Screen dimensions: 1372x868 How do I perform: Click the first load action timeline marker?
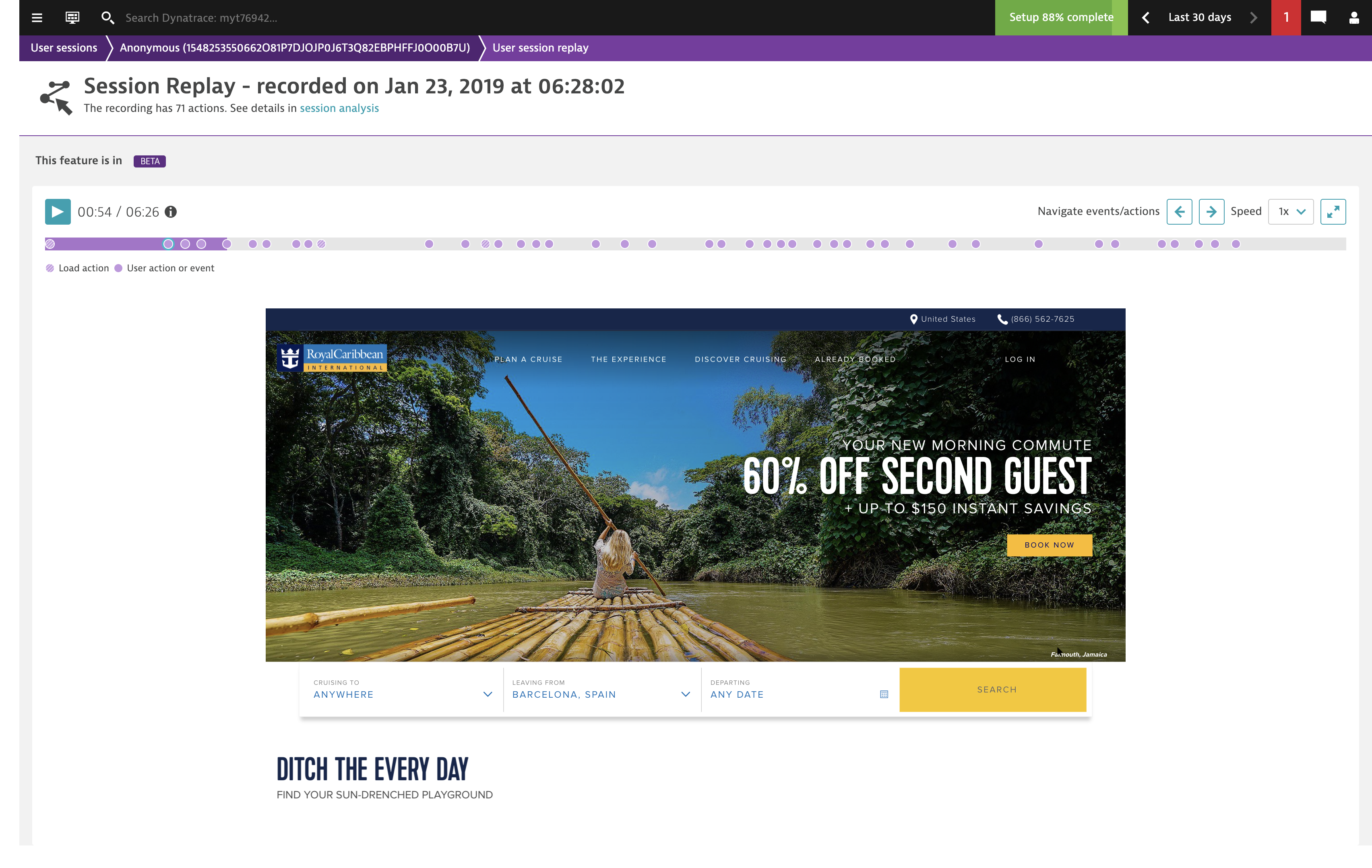pos(50,244)
